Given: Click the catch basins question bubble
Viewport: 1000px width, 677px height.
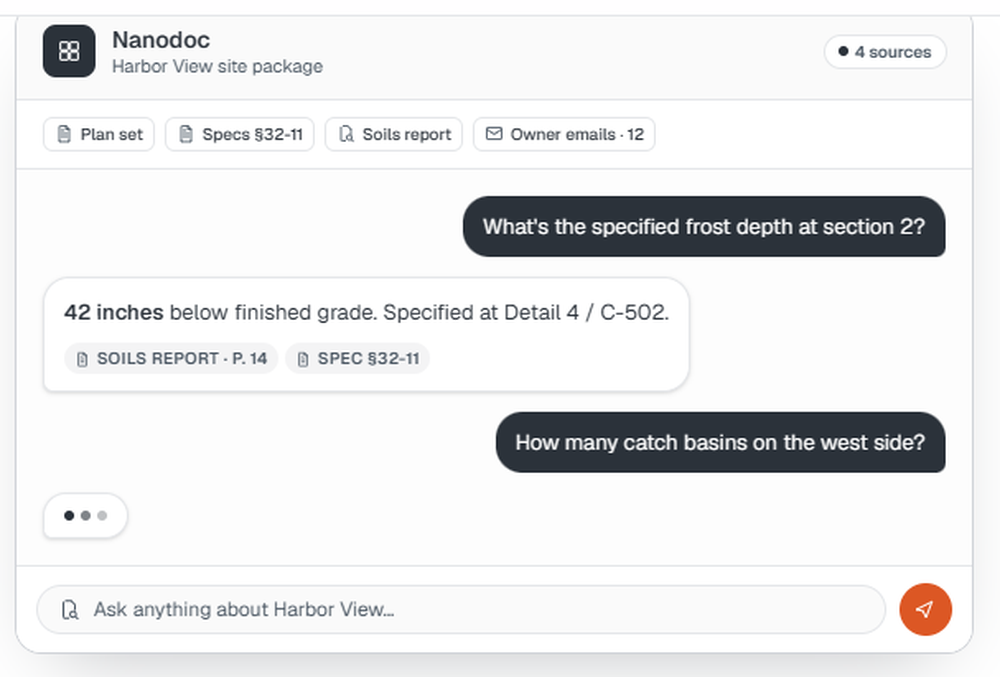Looking at the screenshot, I should point(721,442).
